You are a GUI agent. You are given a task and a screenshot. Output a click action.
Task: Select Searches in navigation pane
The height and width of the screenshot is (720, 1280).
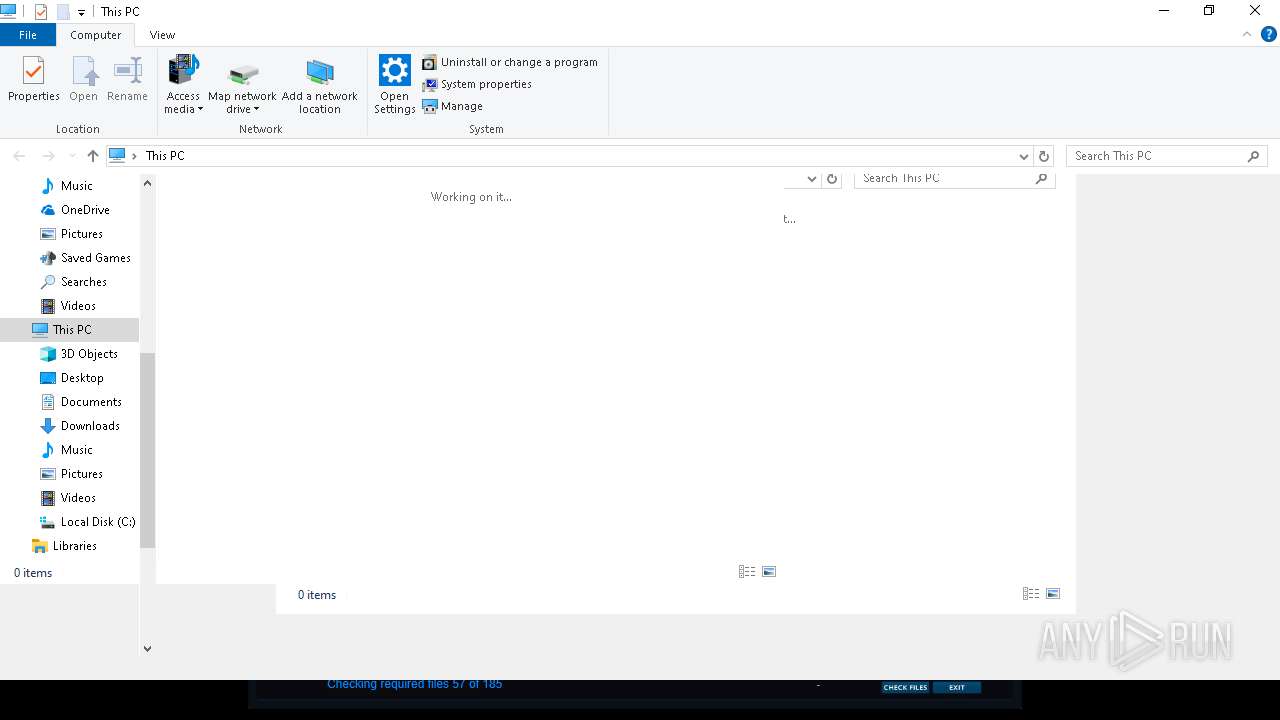(x=82, y=282)
